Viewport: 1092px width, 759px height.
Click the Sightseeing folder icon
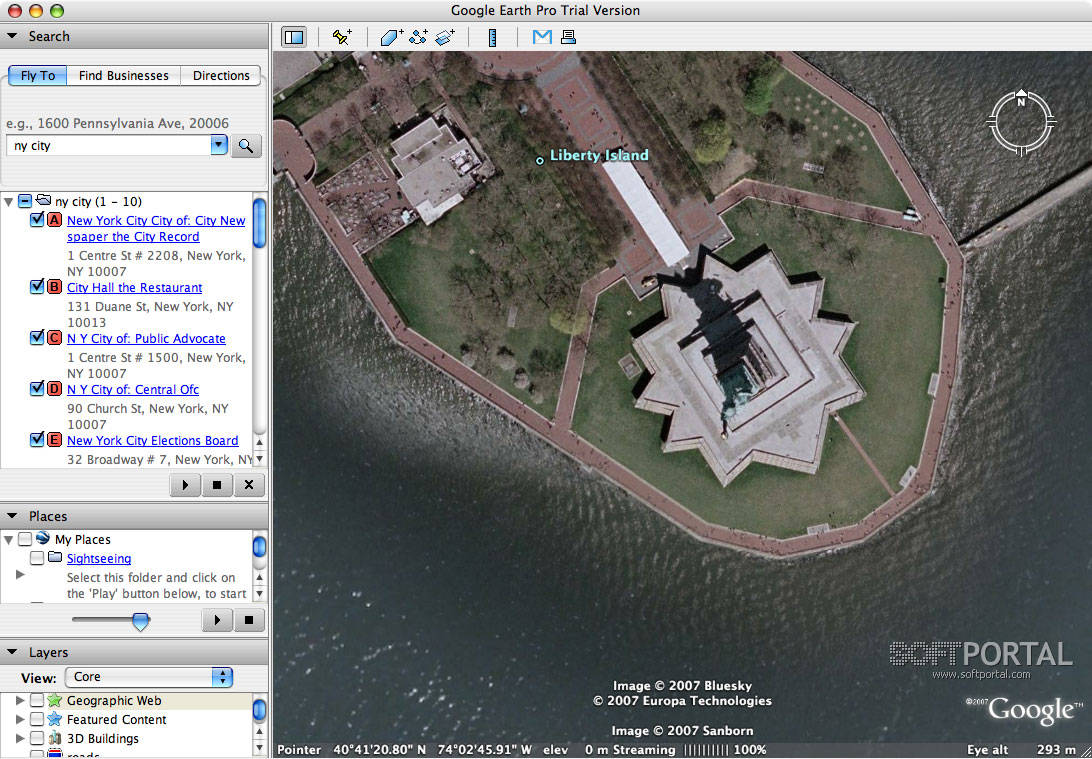click(x=55, y=557)
